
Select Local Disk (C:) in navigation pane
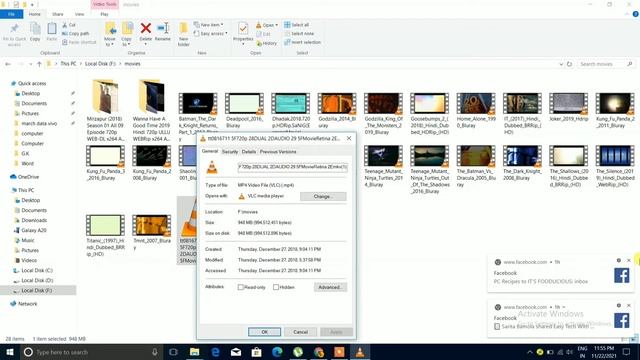(37, 270)
